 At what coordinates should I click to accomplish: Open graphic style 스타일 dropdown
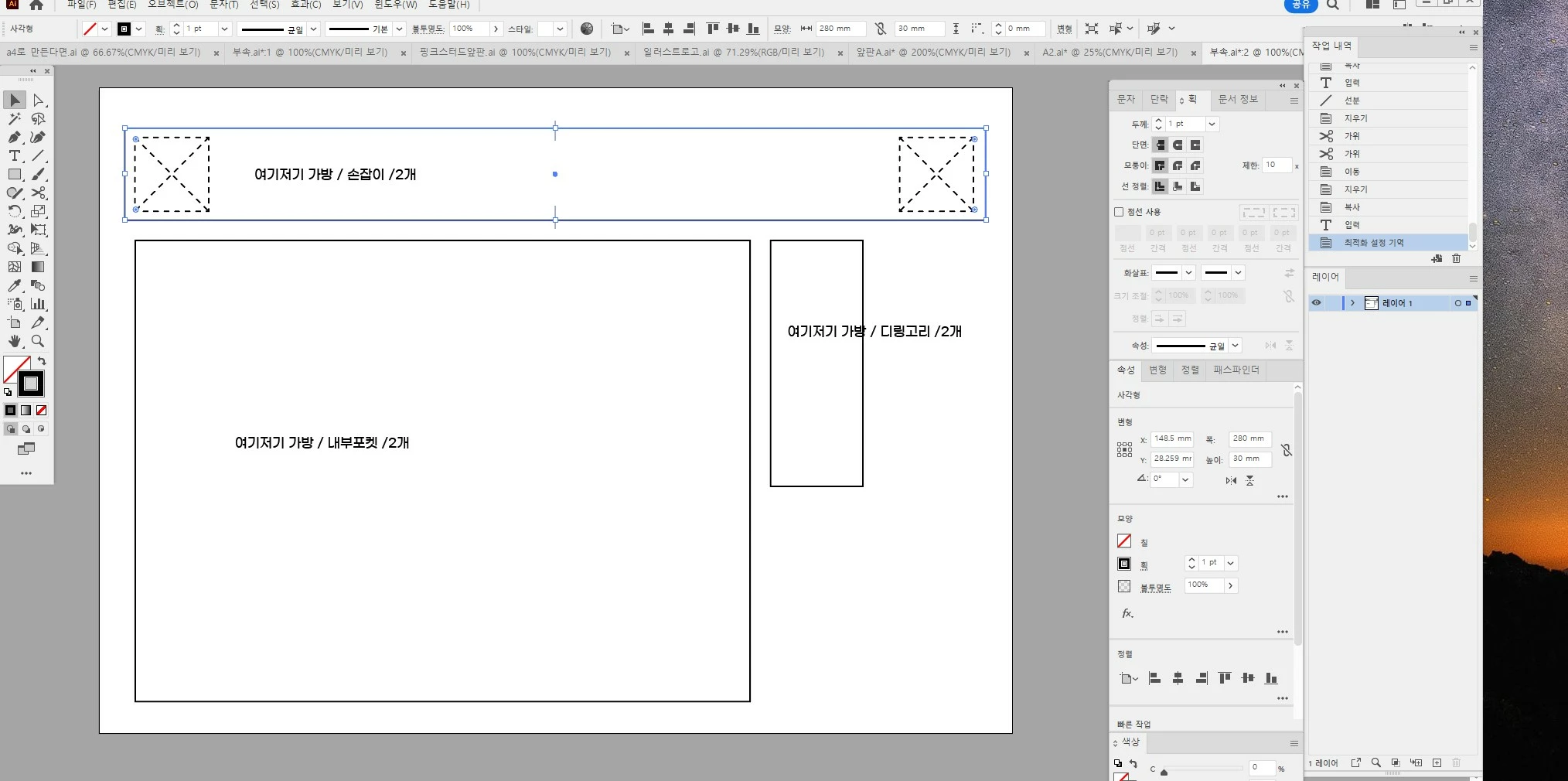point(560,29)
